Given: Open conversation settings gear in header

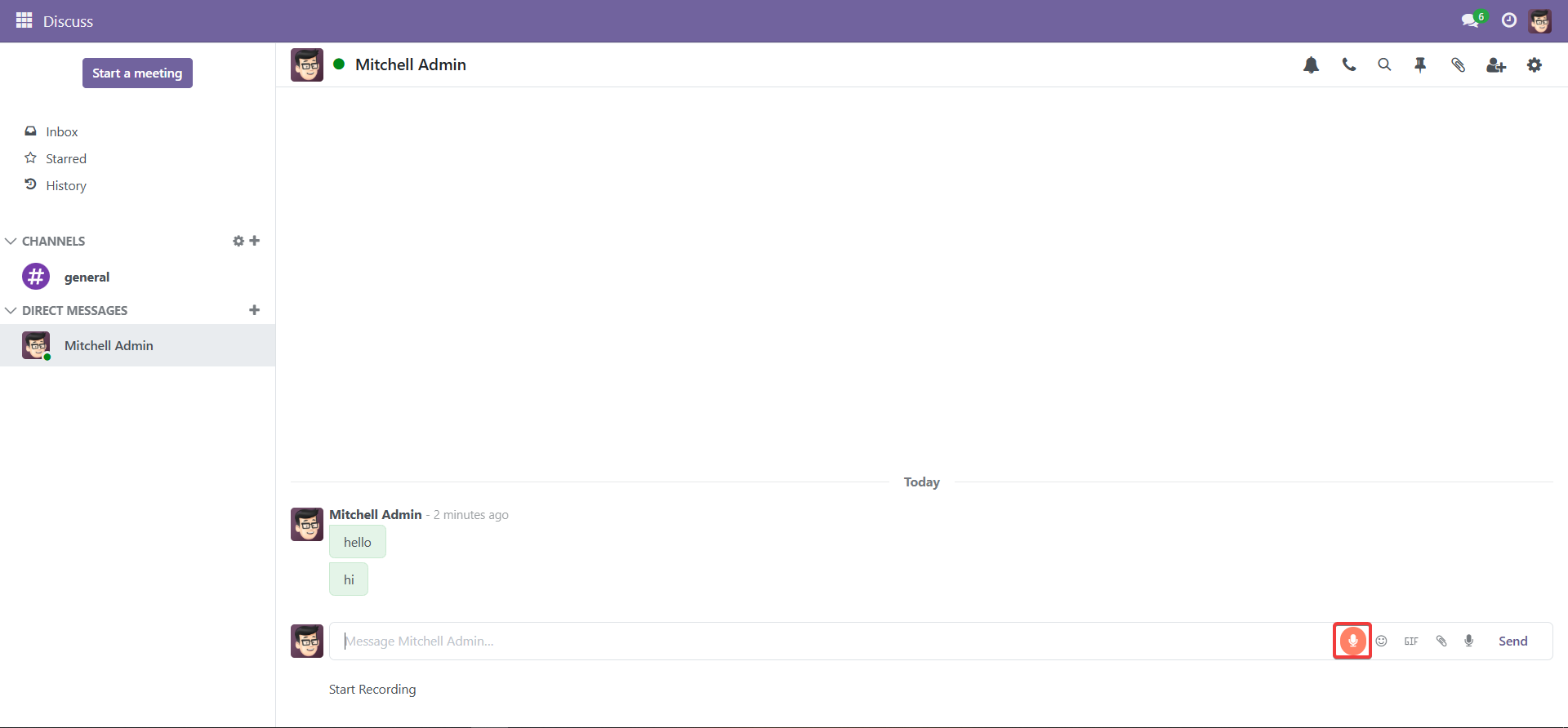Looking at the screenshot, I should coord(1535,65).
